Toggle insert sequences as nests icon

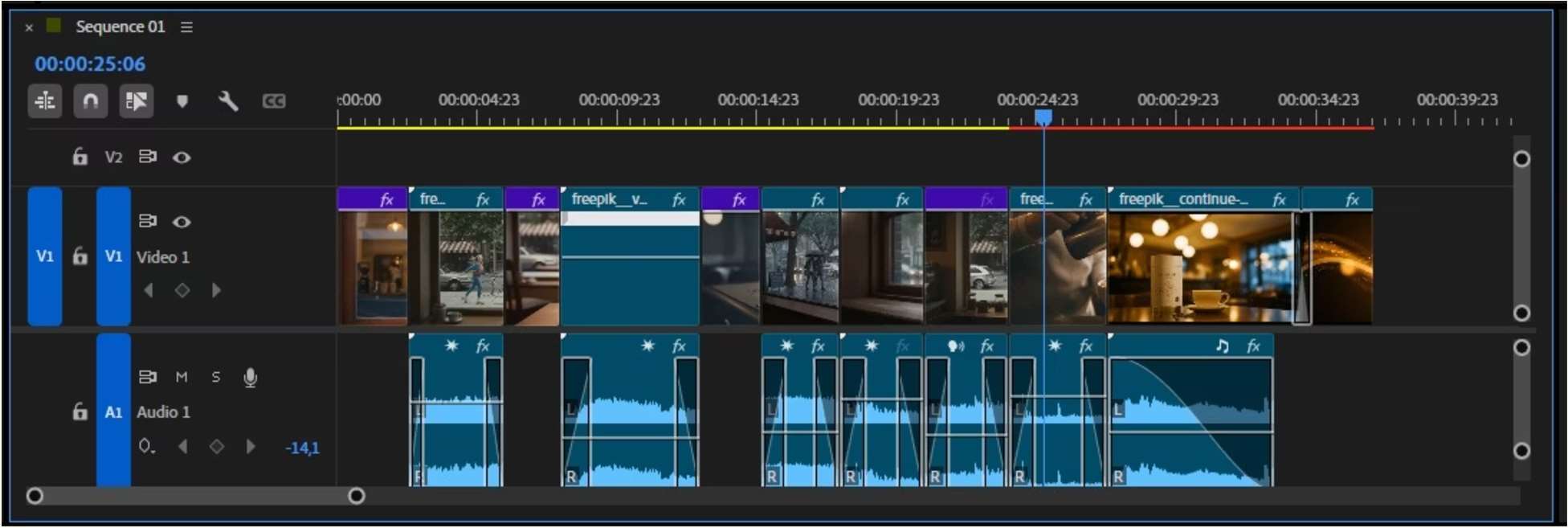pyautogui.click(x=45, y=101)
